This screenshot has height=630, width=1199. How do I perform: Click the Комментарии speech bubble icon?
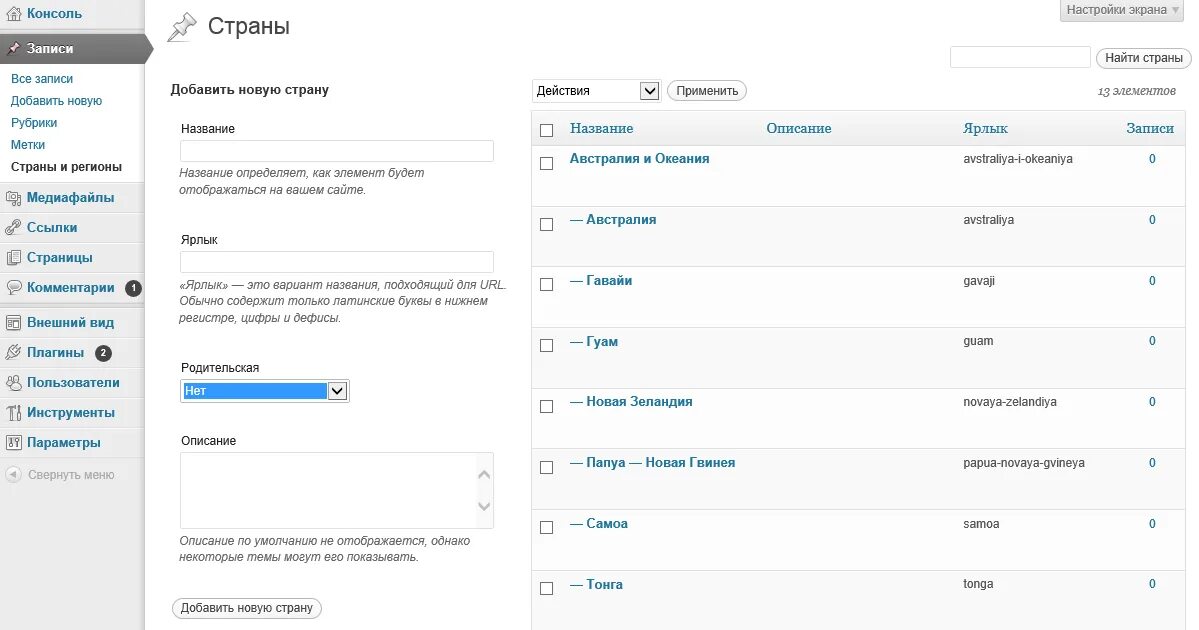(x=13, y=288)
